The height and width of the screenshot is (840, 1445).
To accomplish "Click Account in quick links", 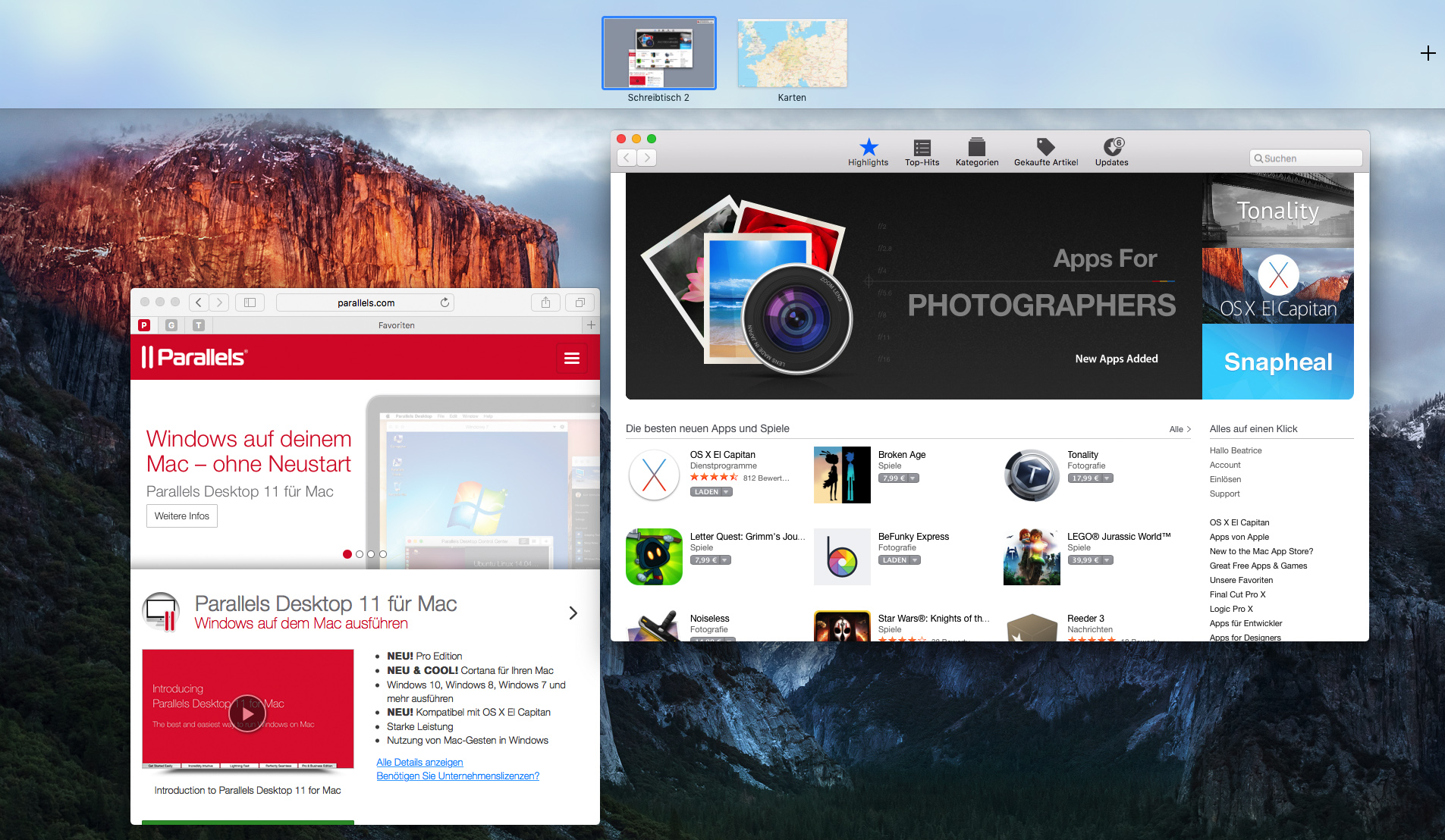I will pos(1225,465).
